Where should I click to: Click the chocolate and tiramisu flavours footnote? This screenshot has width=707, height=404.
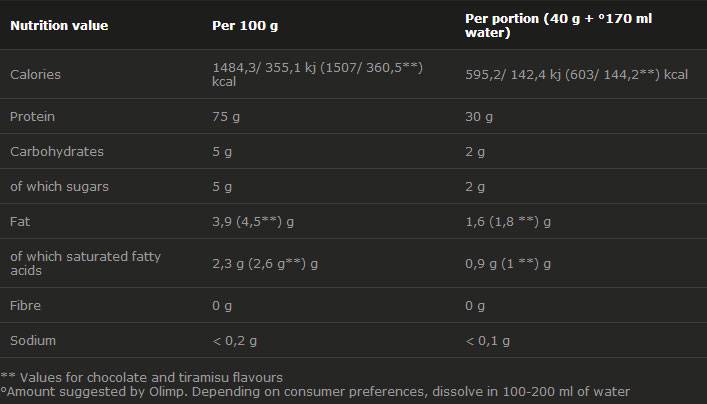coord(142,377)
